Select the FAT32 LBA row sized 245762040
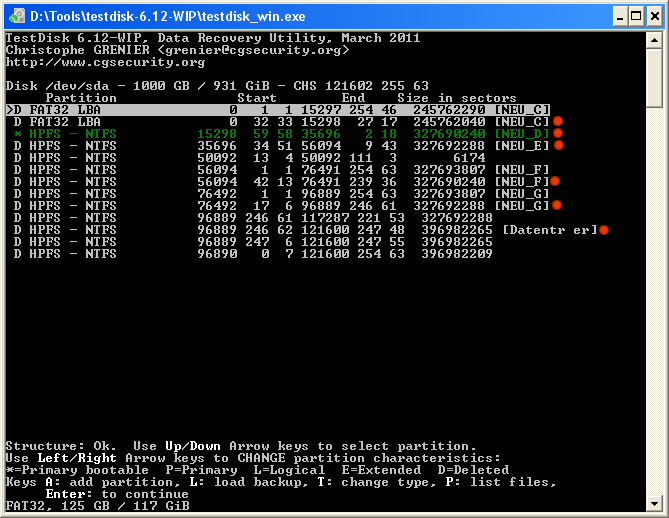Image resolution: width=669 pixels, height=518 pixels. [x=282, y=122]
